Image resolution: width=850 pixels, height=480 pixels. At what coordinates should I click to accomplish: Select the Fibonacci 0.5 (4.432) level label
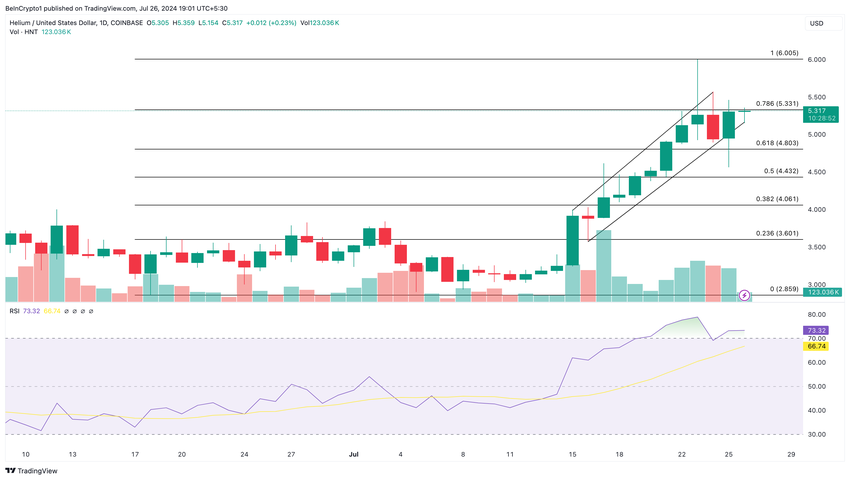pyautogui.click(x=781, y=171)
